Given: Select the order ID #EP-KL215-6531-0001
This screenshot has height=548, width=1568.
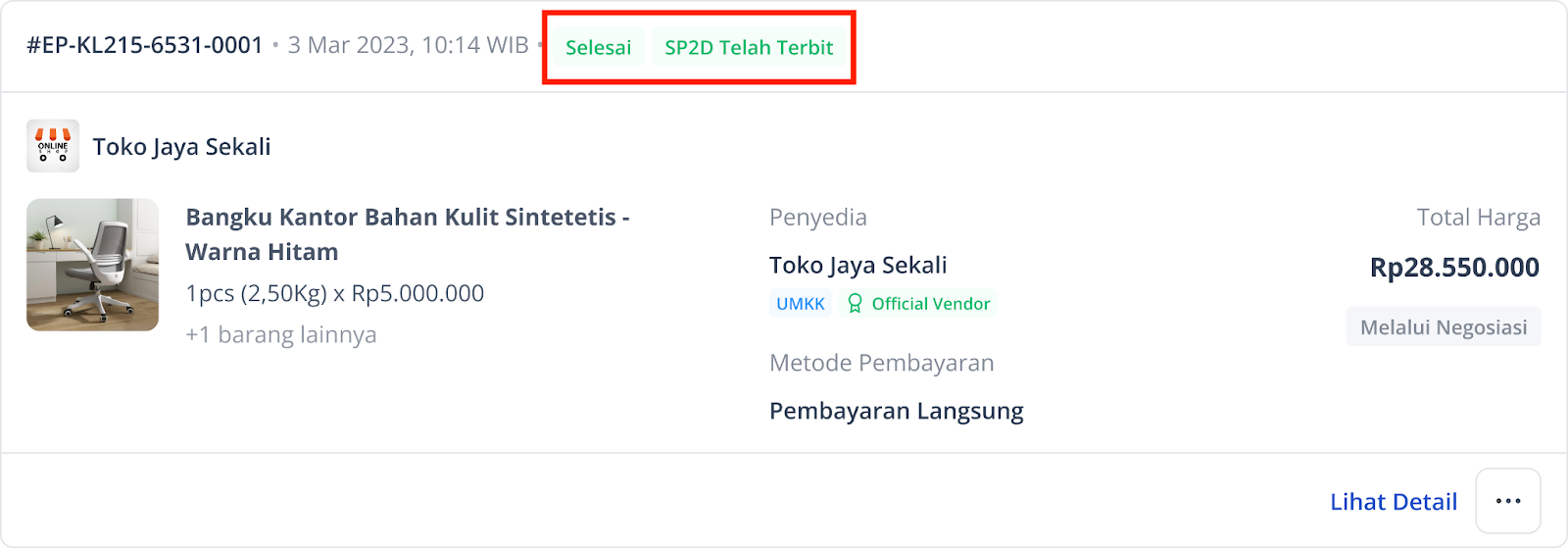Looking at the screenshot, I should click(145, 45).
